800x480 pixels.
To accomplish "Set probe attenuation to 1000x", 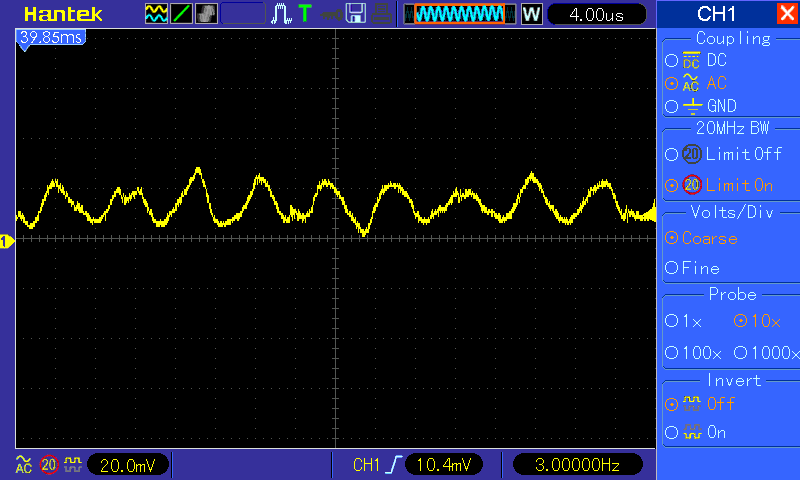I will (740, 352).
